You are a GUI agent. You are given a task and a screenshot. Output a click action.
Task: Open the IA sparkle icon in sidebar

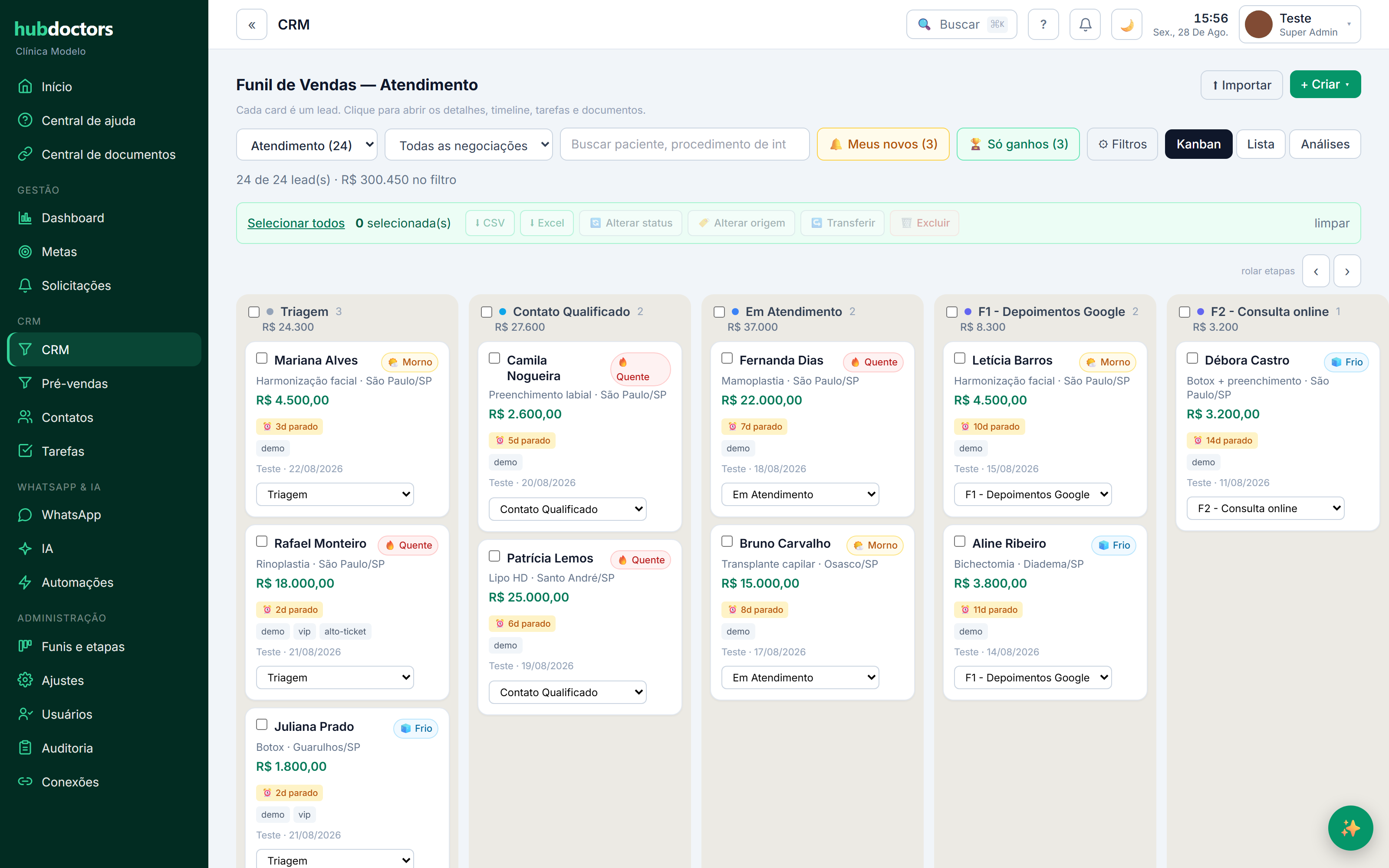(25, 549)
